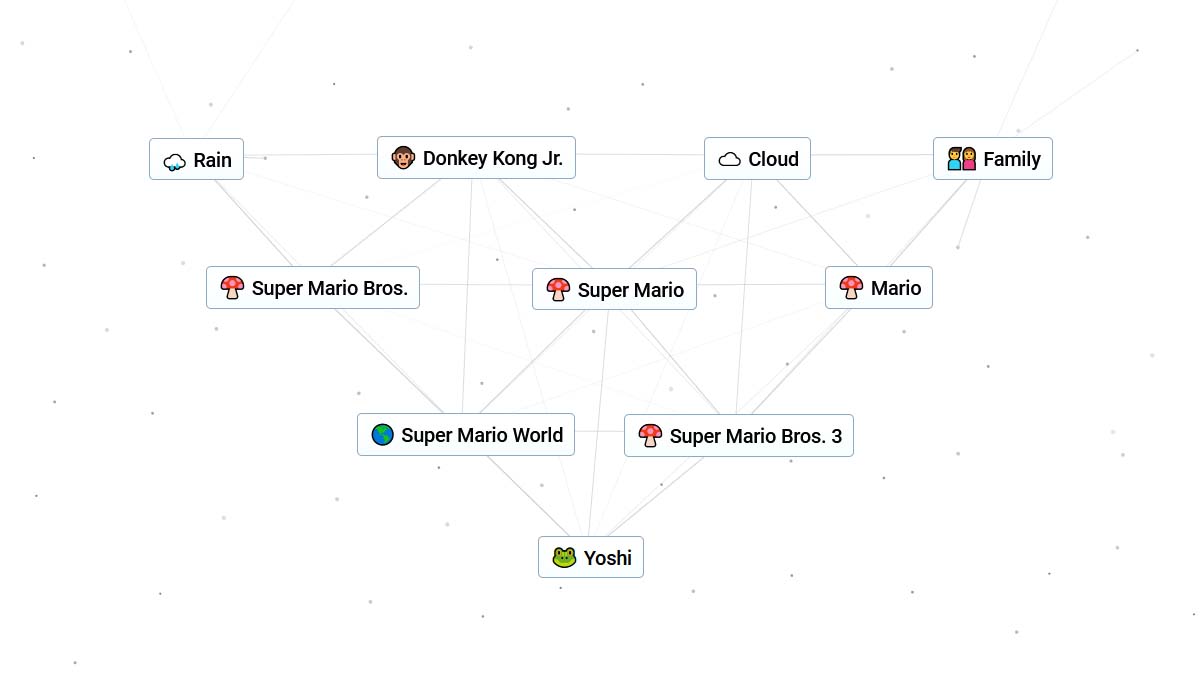The image size is (1200, 675).
Task: Select the Yoshi element tile
Action: coord(591,557)
